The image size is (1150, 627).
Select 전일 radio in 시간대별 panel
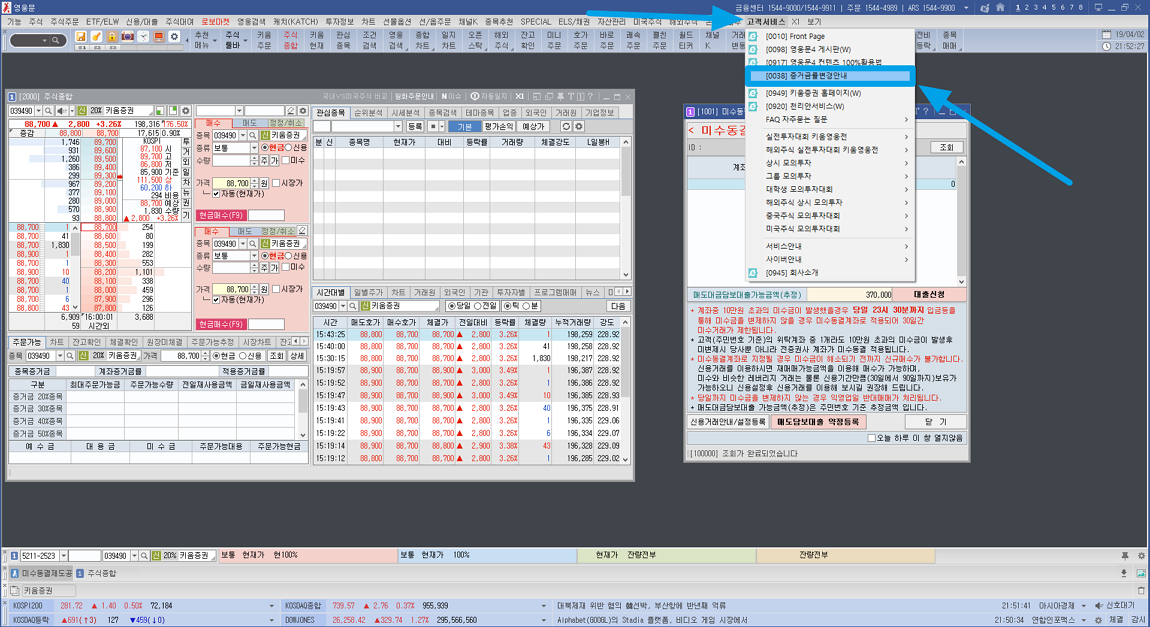[477, 306]
